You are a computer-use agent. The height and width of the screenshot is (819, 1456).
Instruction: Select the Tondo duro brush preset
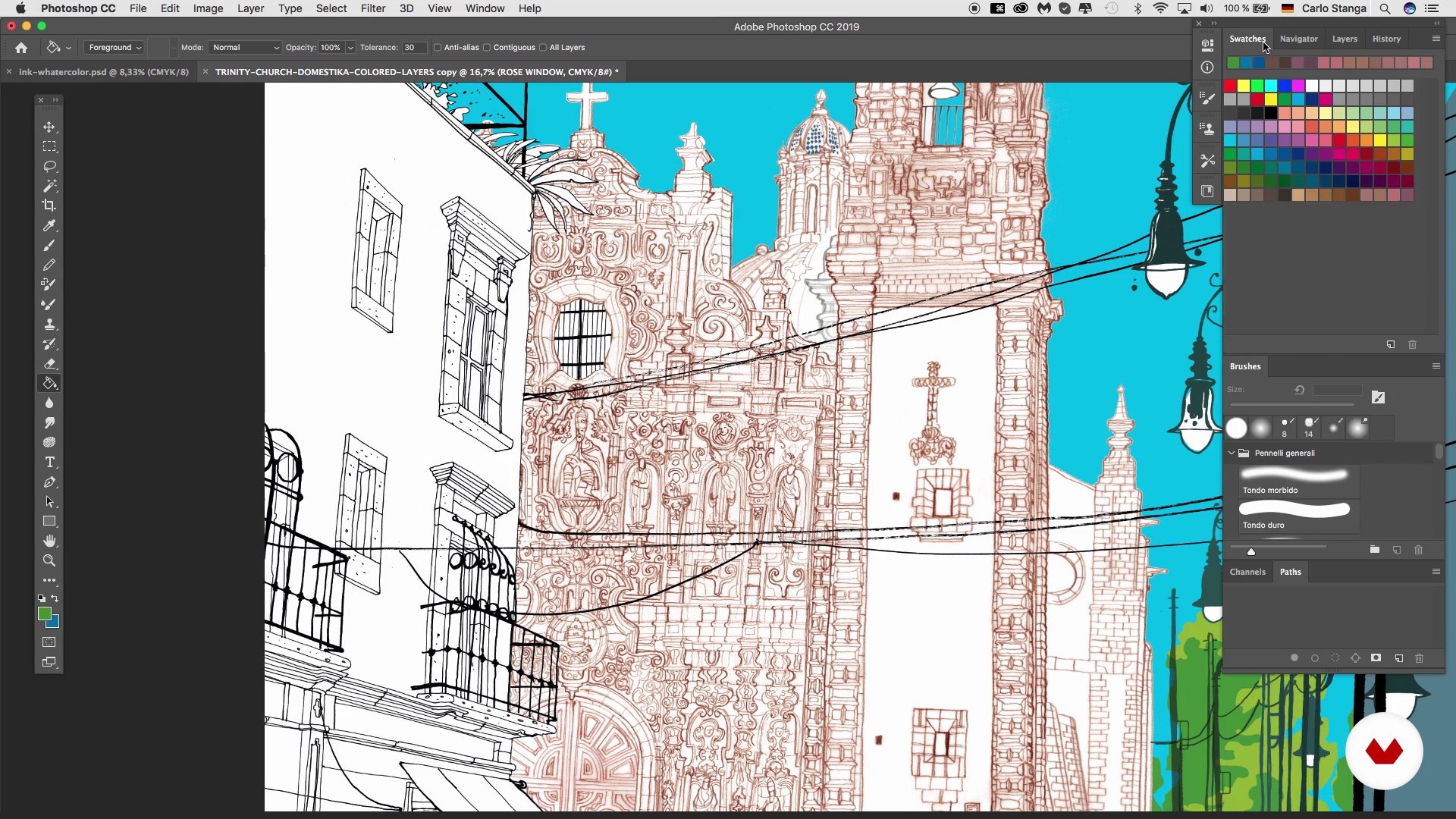(1298, 516)
